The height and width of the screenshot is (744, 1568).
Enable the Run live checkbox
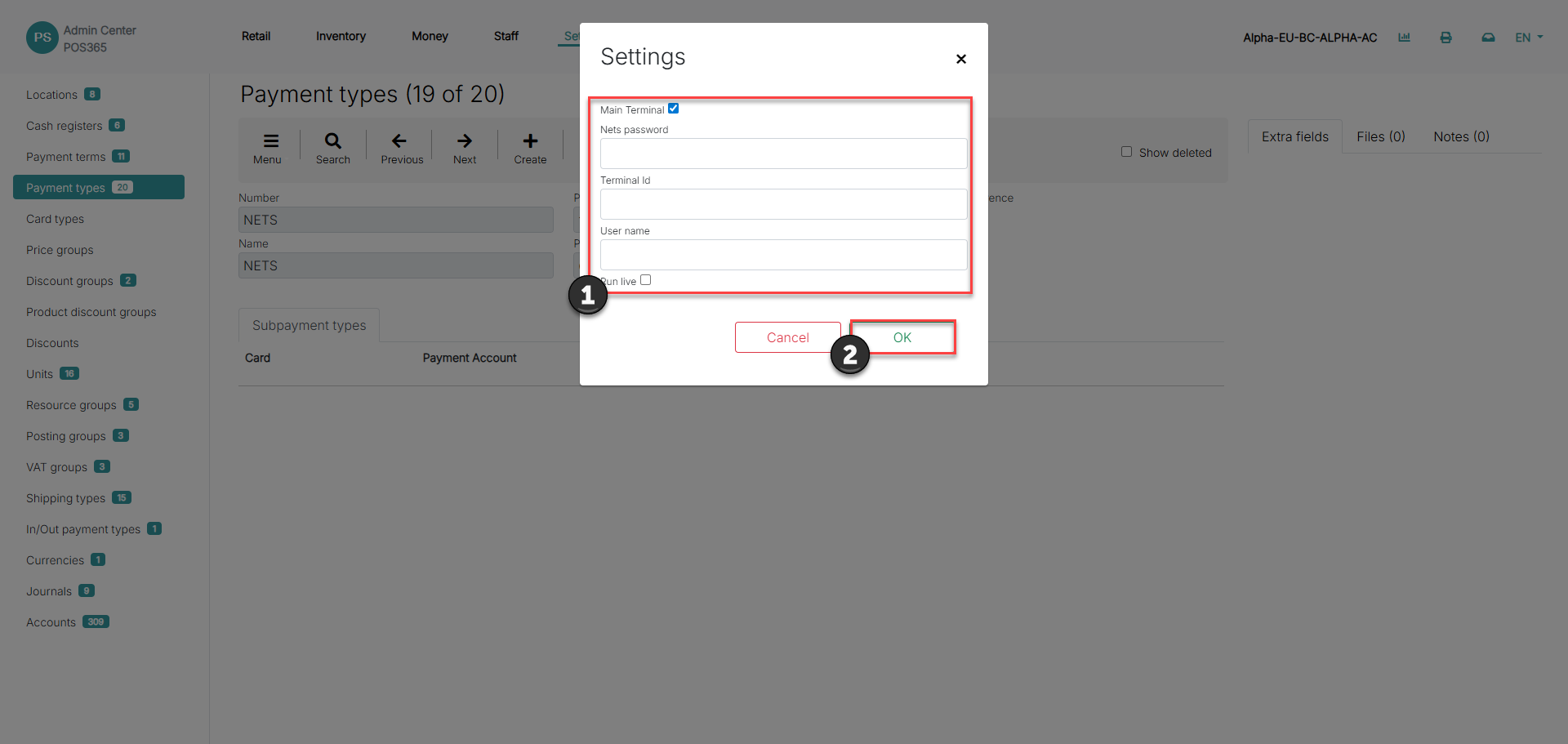click(645, 280)
